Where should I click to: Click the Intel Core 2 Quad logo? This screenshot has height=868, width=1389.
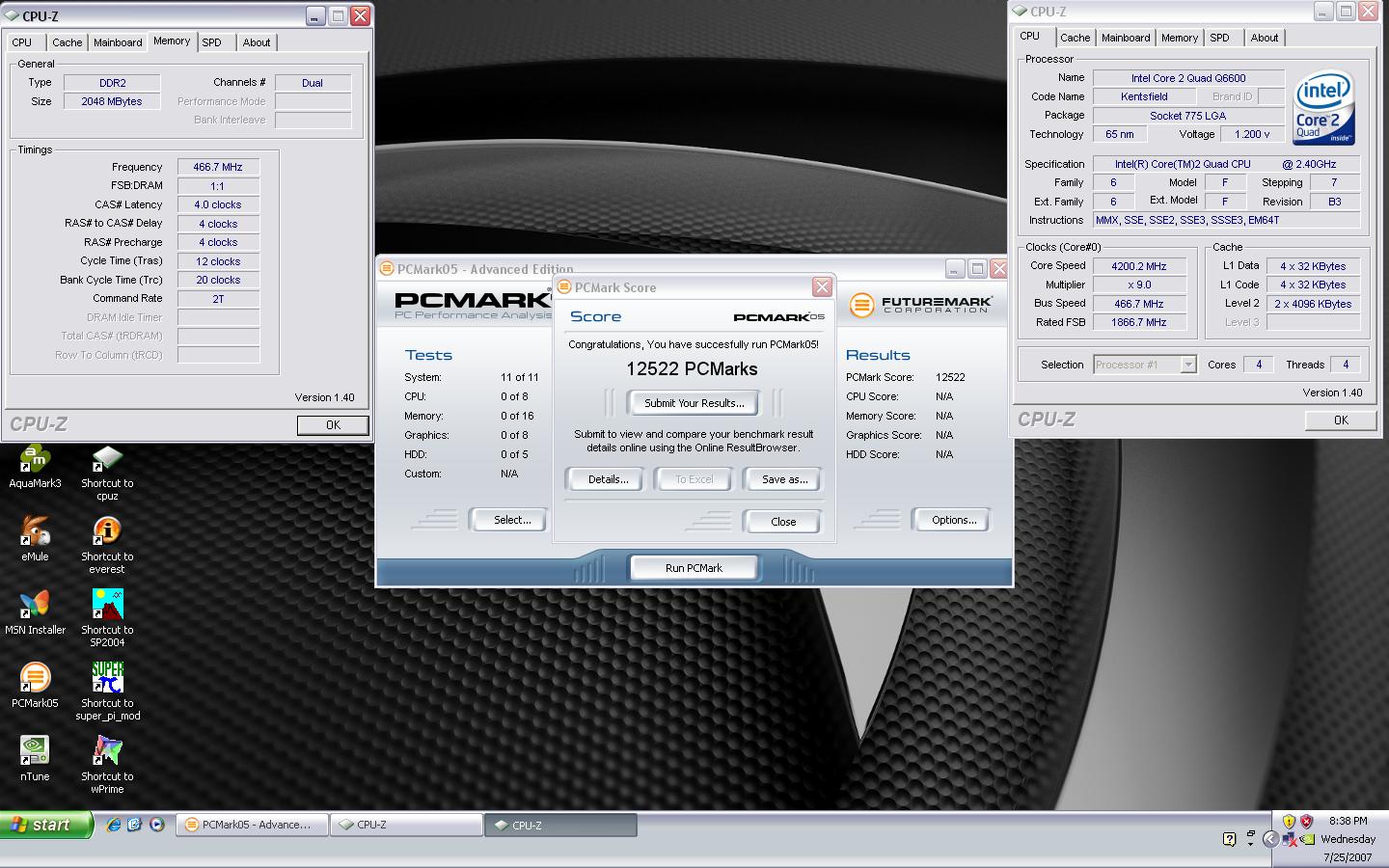click(x=1323, y=107)
